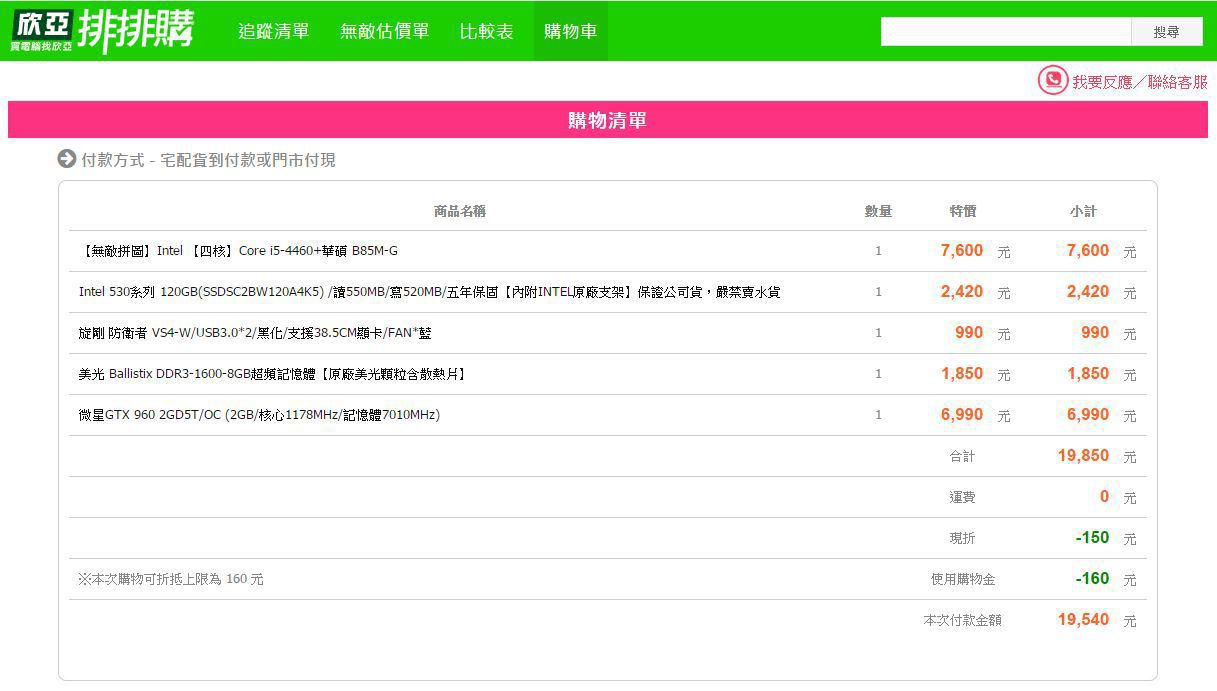Click the 欣亞 排排購 site logo
This screenshot has height=691, width=1217.
click(x=101, y=31)
